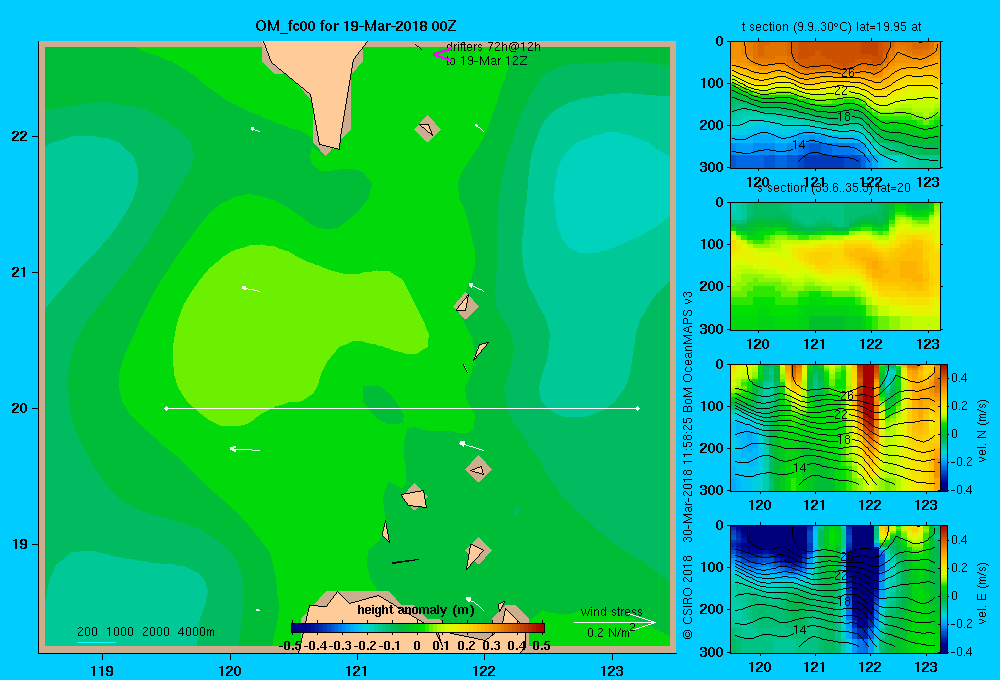Click the magenta drifter track marker

[441, 55]
